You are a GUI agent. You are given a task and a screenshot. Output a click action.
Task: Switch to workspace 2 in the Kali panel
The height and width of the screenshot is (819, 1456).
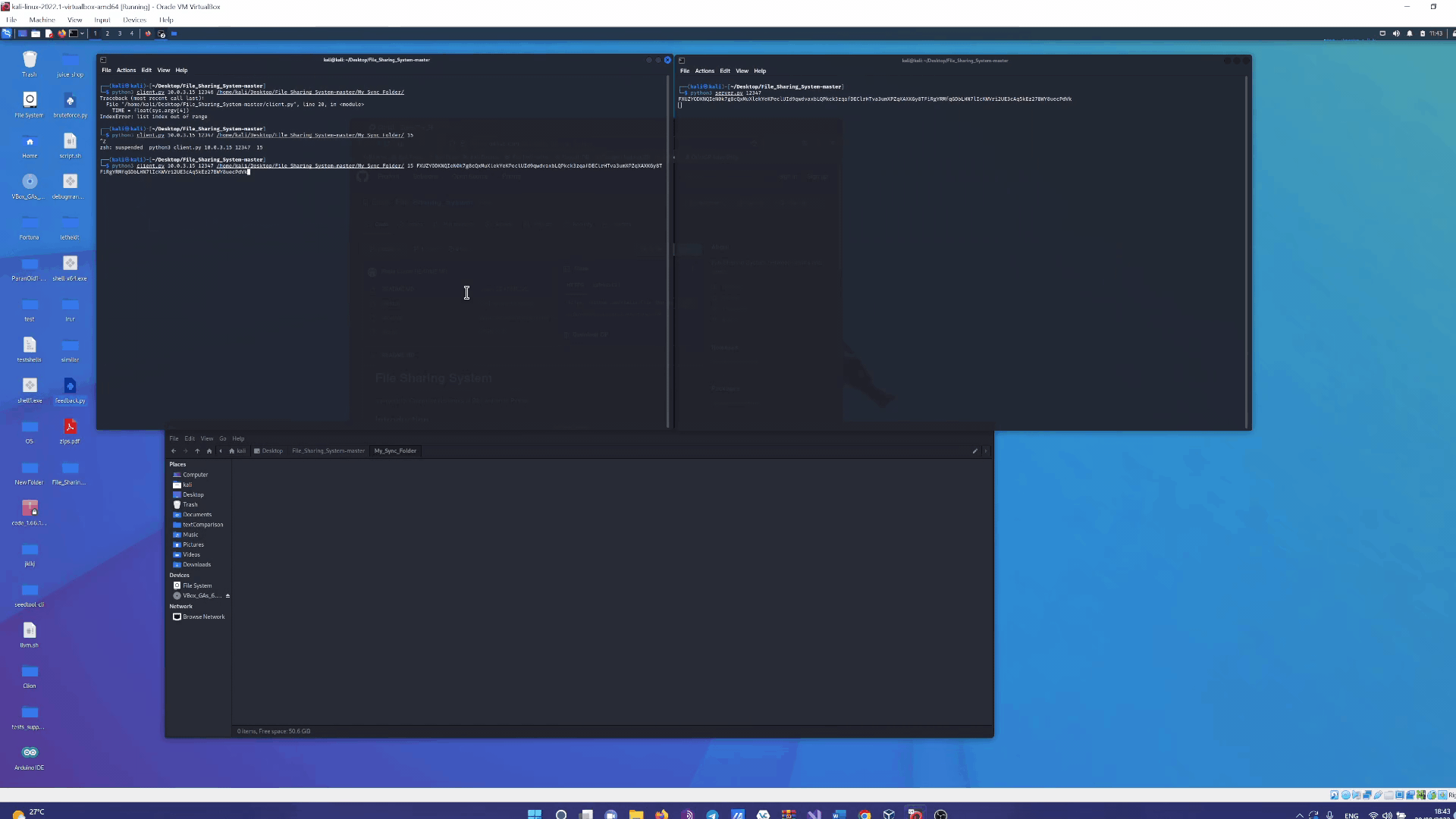[x=108, y=33]
